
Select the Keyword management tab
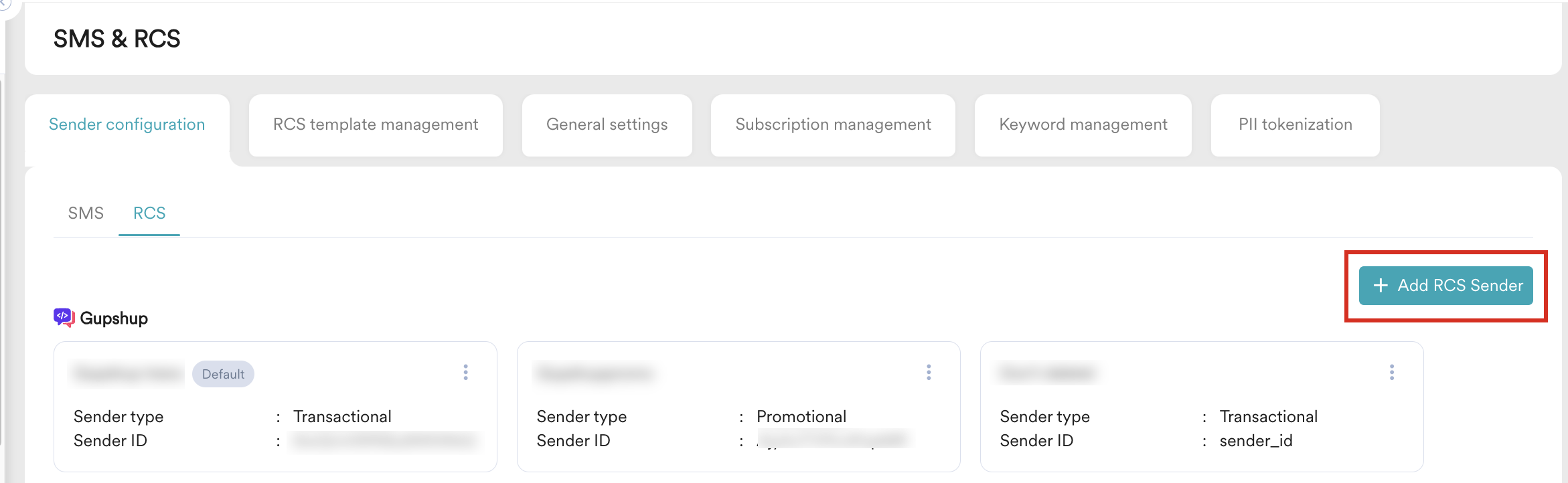(x=1083, y=125)
